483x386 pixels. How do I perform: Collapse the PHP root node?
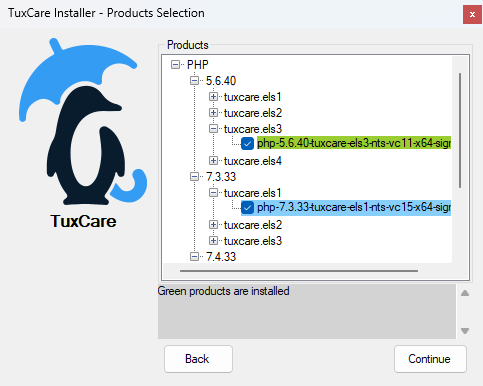pos(175,64)
